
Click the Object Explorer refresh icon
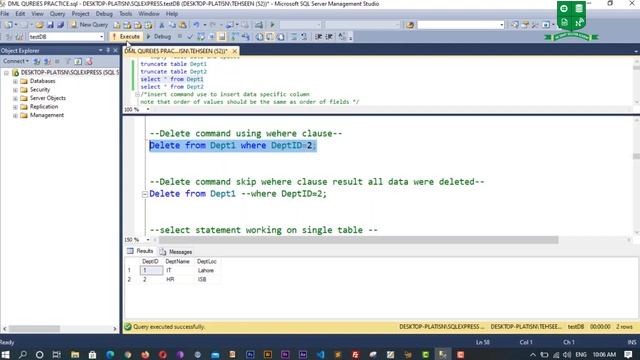click(78, 61)
